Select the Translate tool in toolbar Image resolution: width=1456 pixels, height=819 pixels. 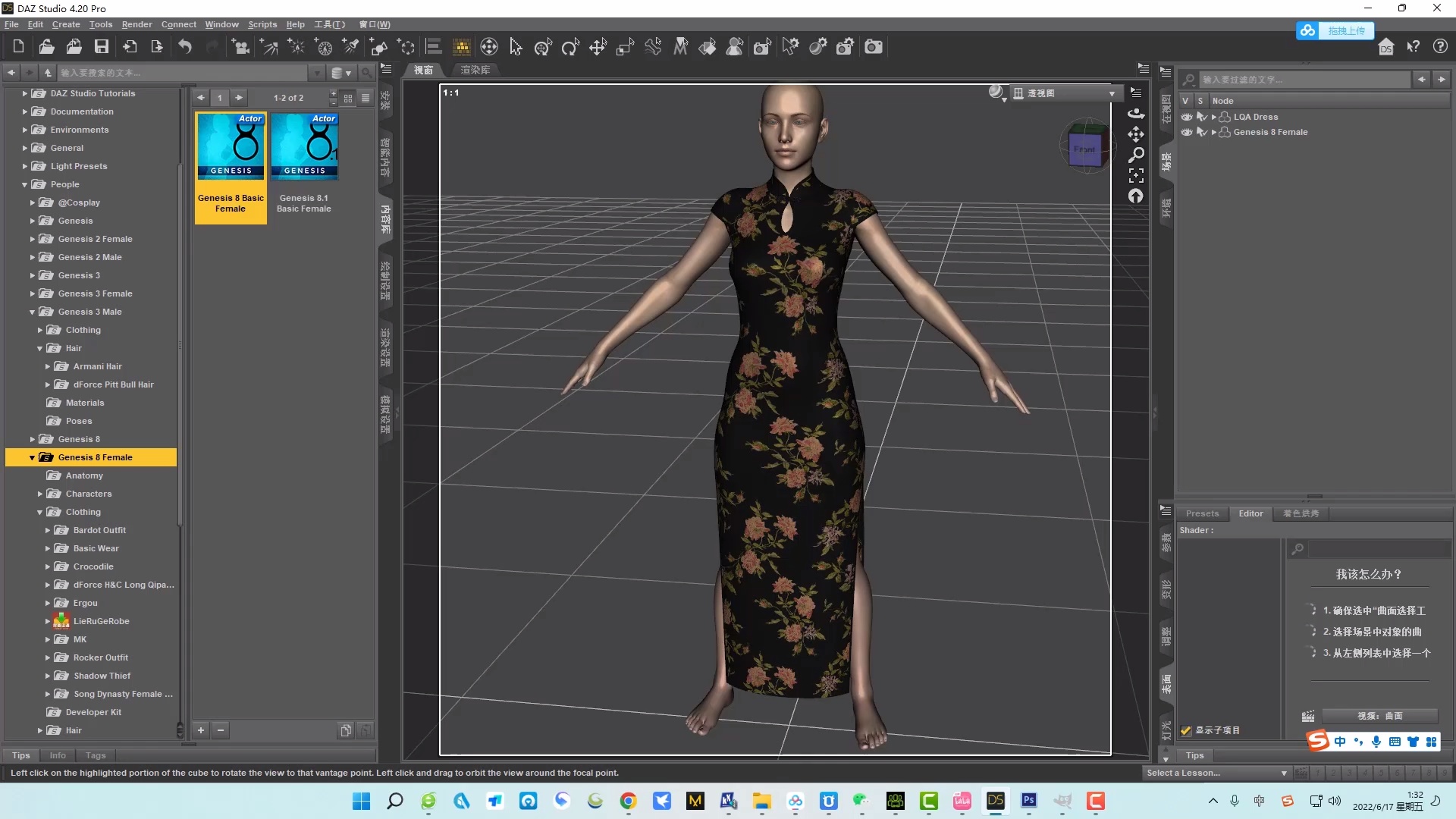(598, 47)
